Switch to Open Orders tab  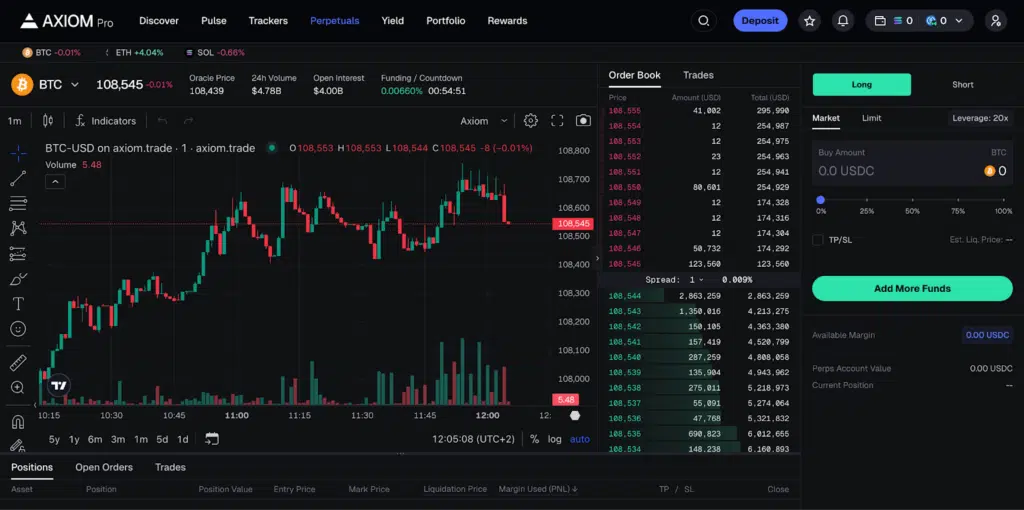(x=104, y=467)
